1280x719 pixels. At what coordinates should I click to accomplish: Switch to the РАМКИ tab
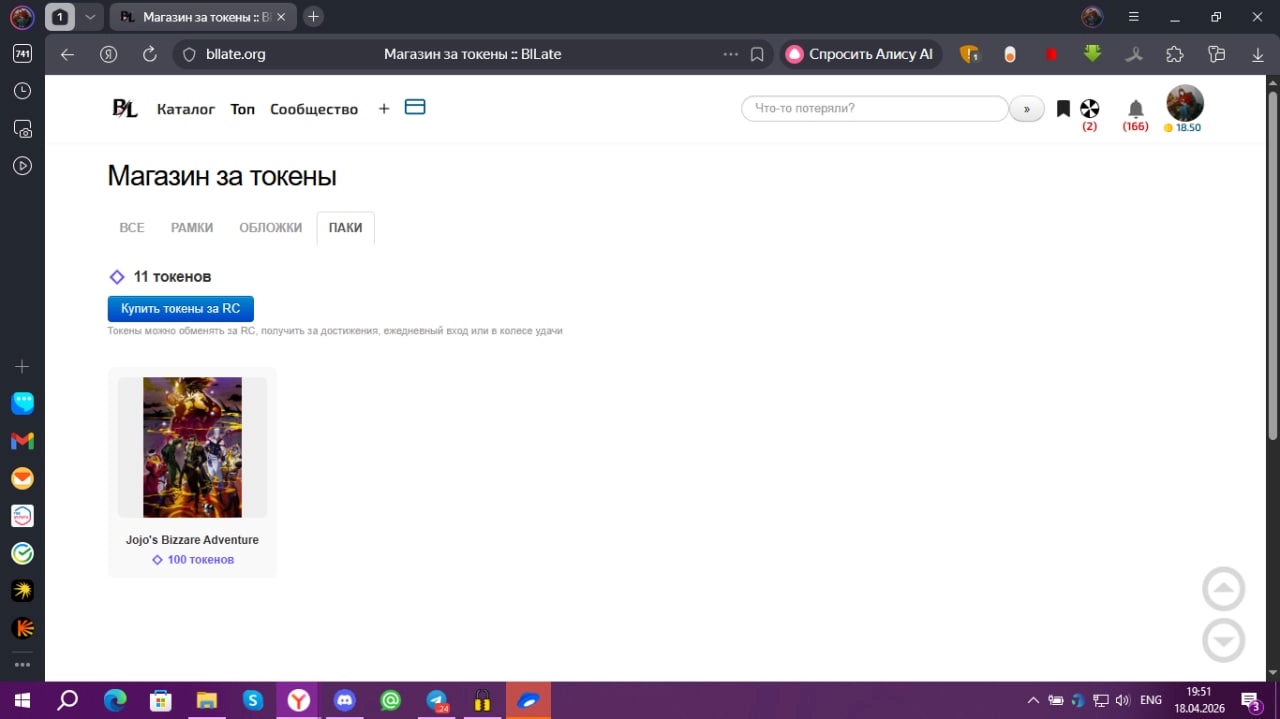[192, 228]
